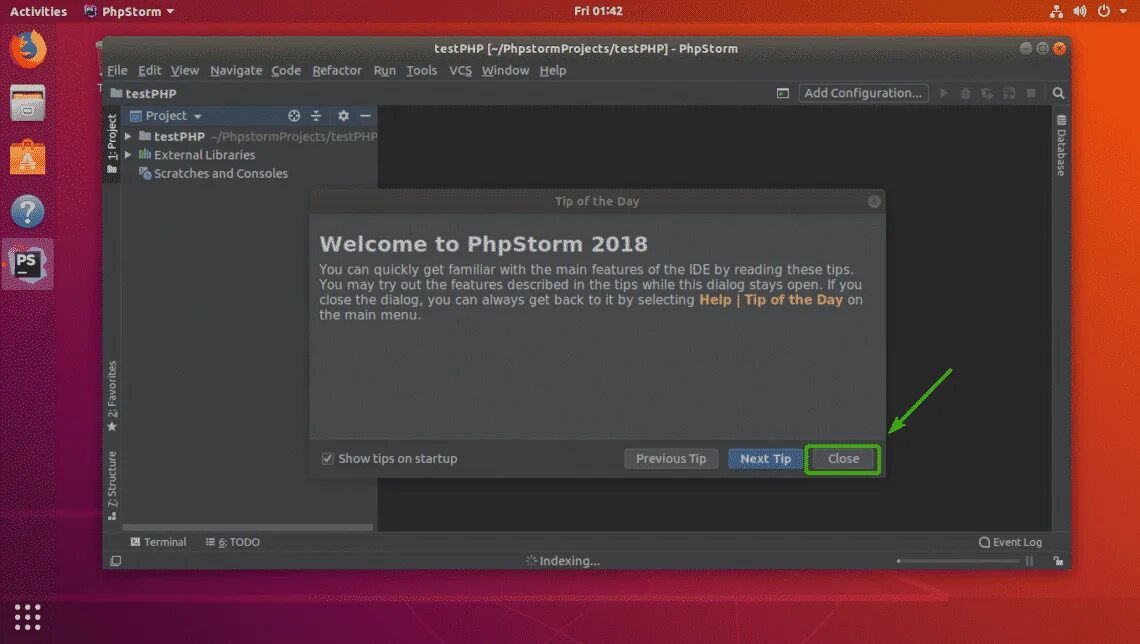
Task: Expand the External Libraries tree node
Action: [x=128, y=155]
